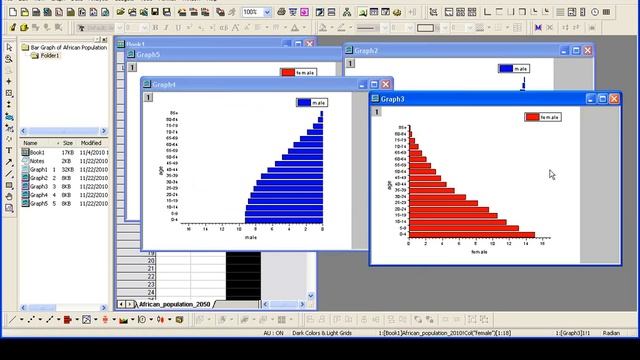Open font color dropdown arrow

click(304, 28)
